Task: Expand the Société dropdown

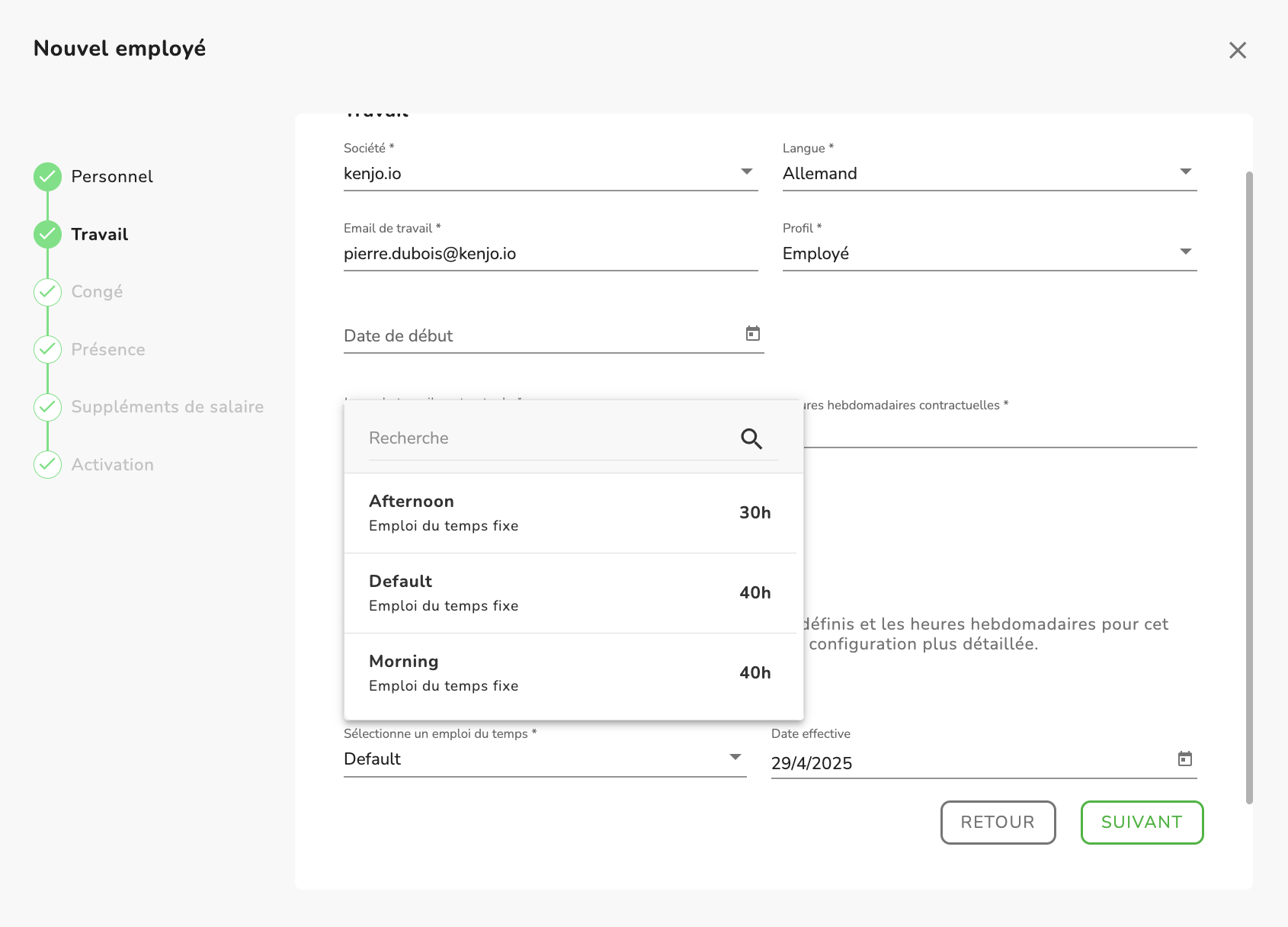Action: tap(747, 172)
